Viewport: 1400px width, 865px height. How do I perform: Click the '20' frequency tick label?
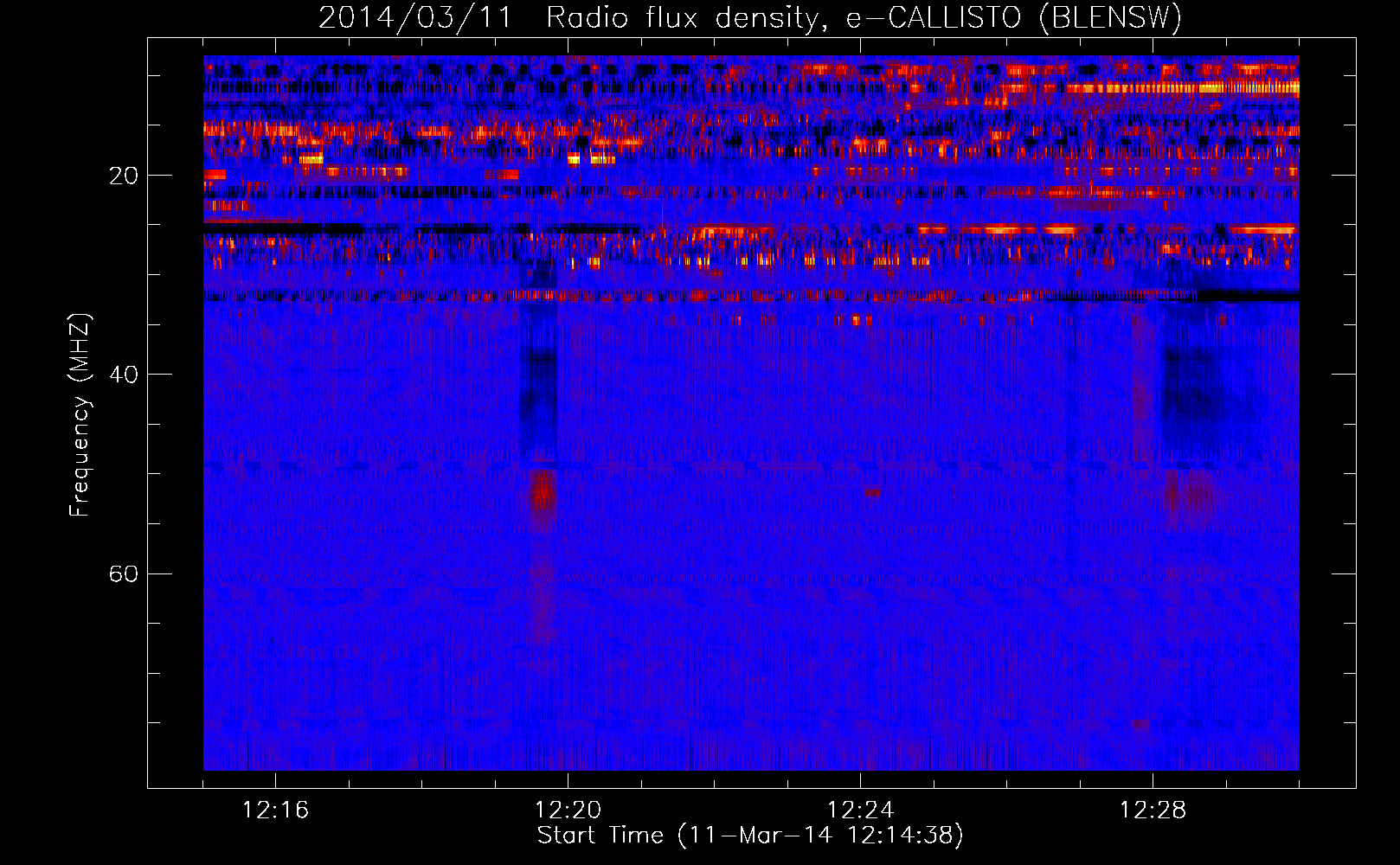tap(124, 176)
